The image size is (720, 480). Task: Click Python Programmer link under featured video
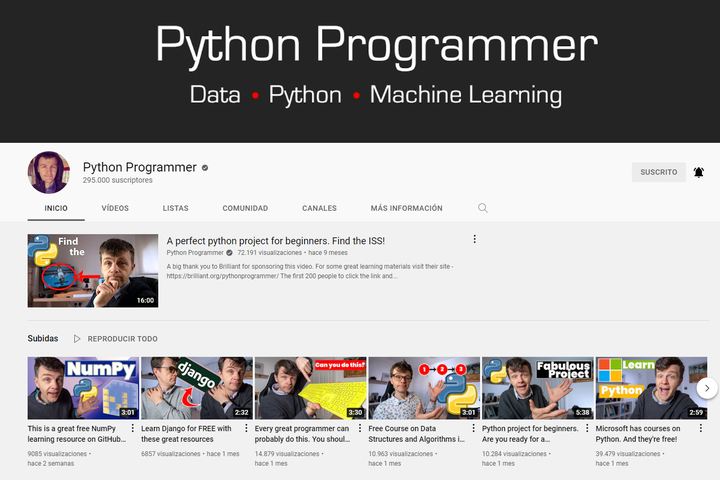coord(195,253)
